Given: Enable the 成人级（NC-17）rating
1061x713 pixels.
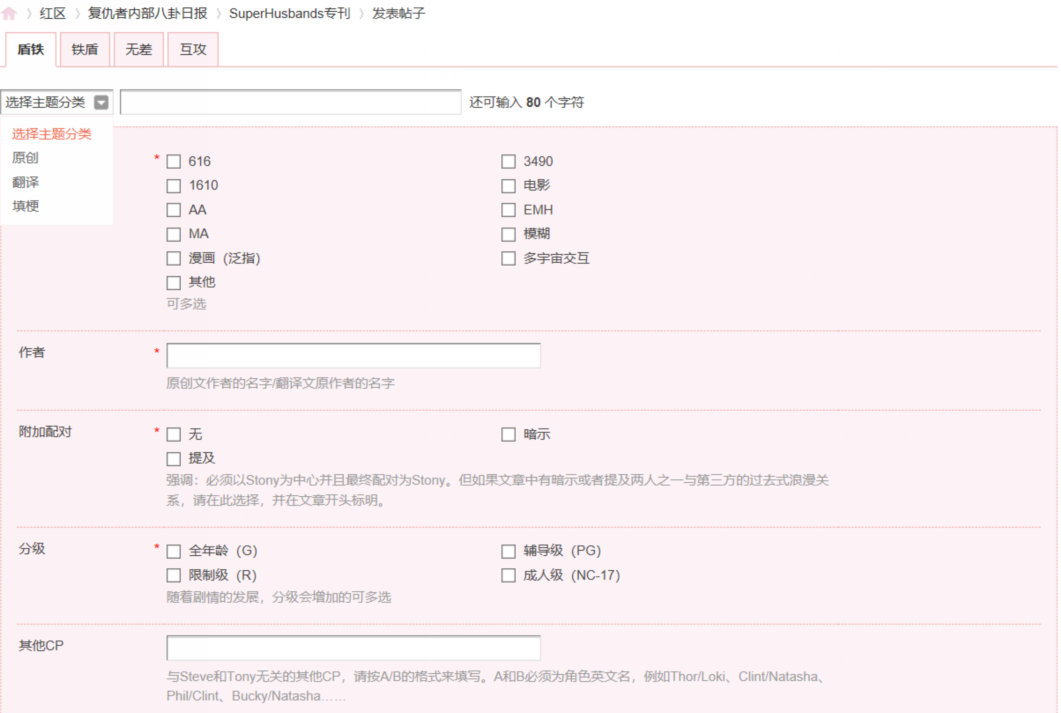Looking at the screenshot, I should [x=508, y=575].
